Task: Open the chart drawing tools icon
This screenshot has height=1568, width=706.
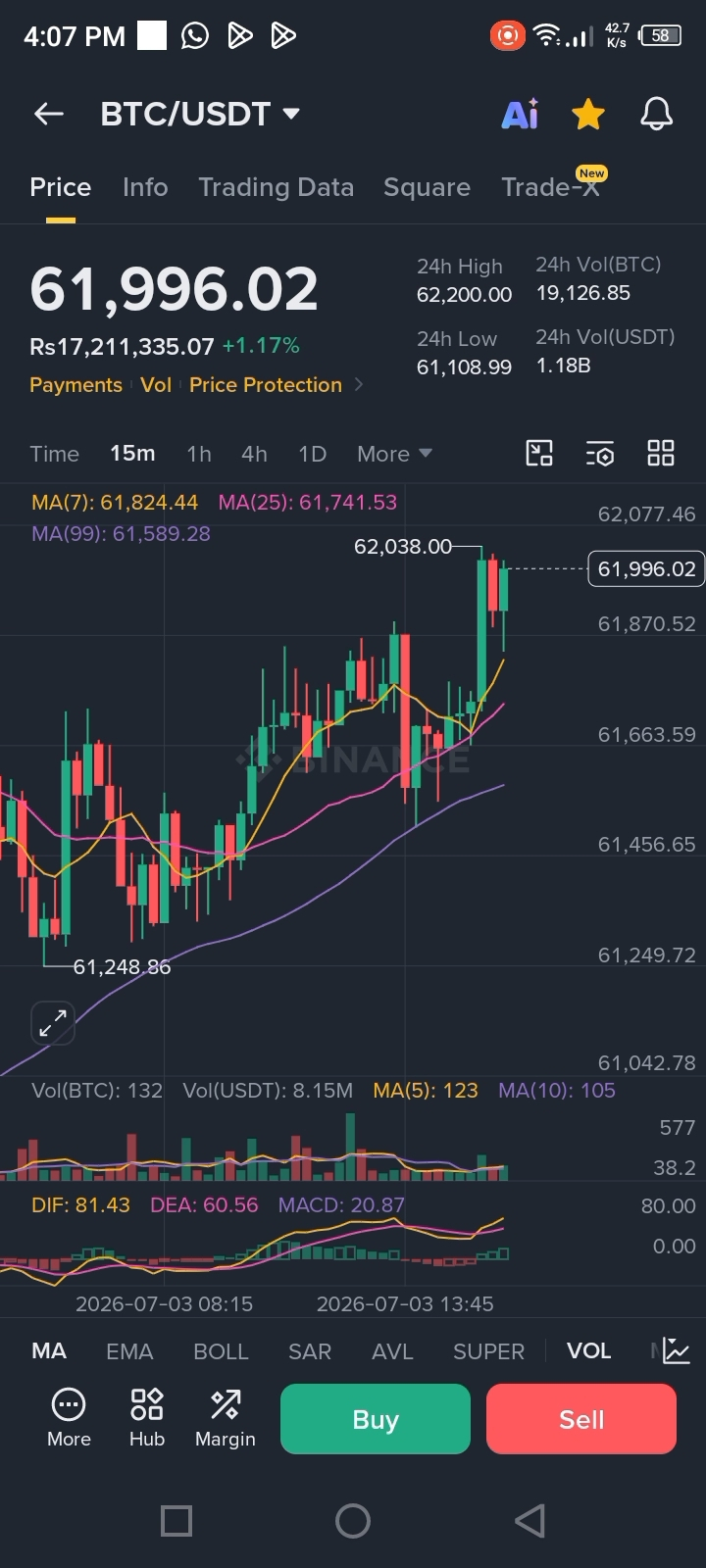Action: coord(539,453)
